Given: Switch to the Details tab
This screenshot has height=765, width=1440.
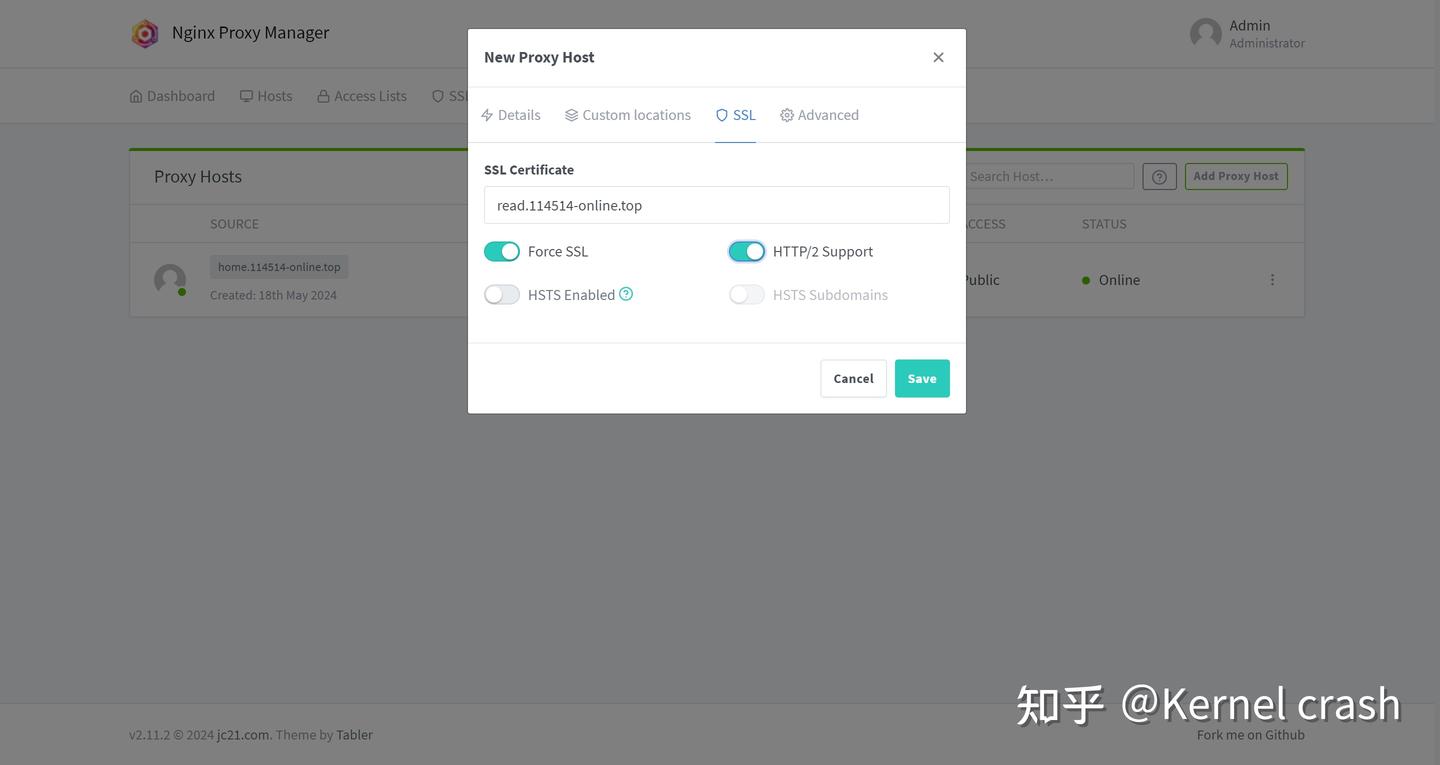Looking at the screenshot, I should click(510, 115).
